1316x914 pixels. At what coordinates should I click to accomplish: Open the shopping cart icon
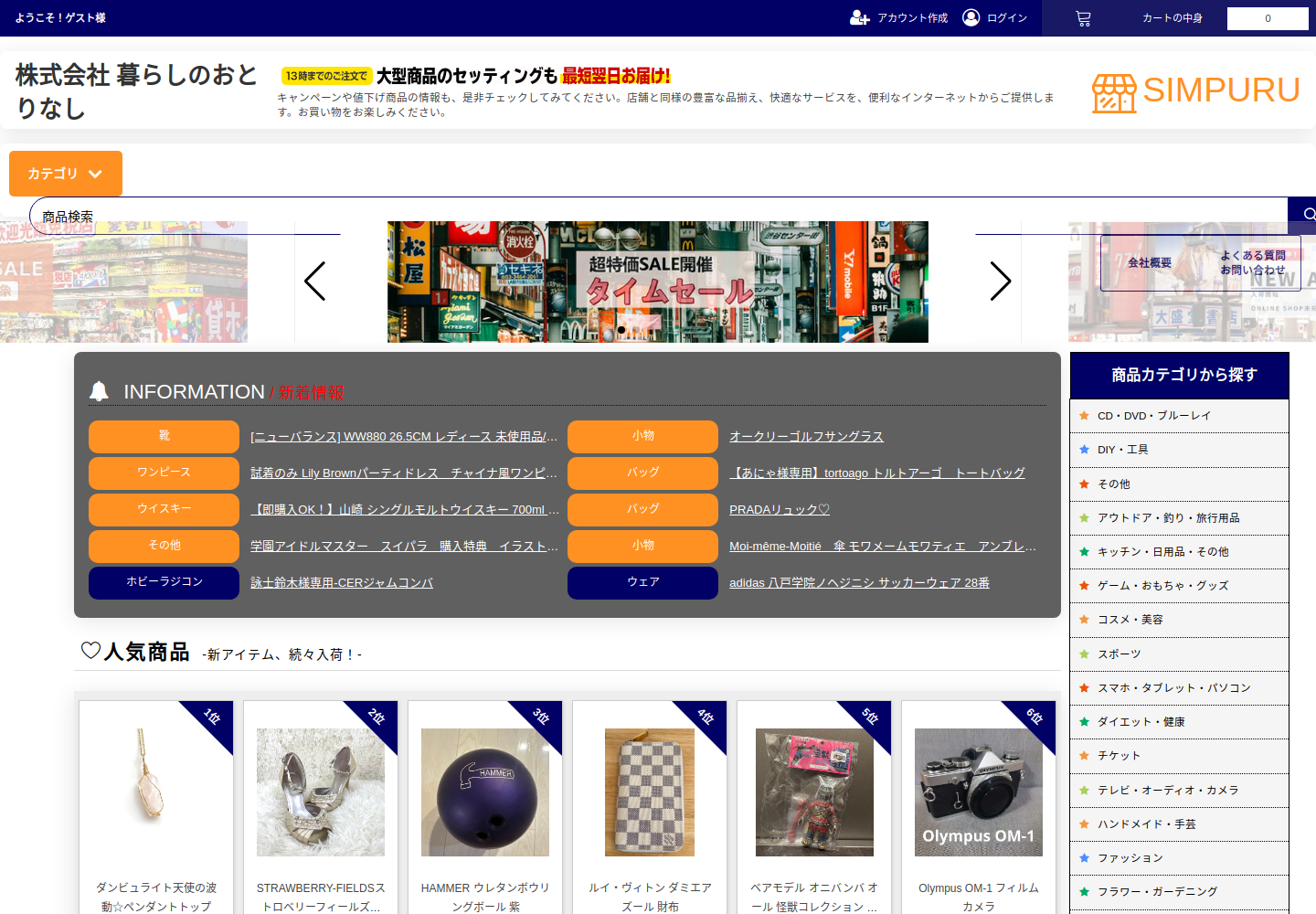point(1083,18)
